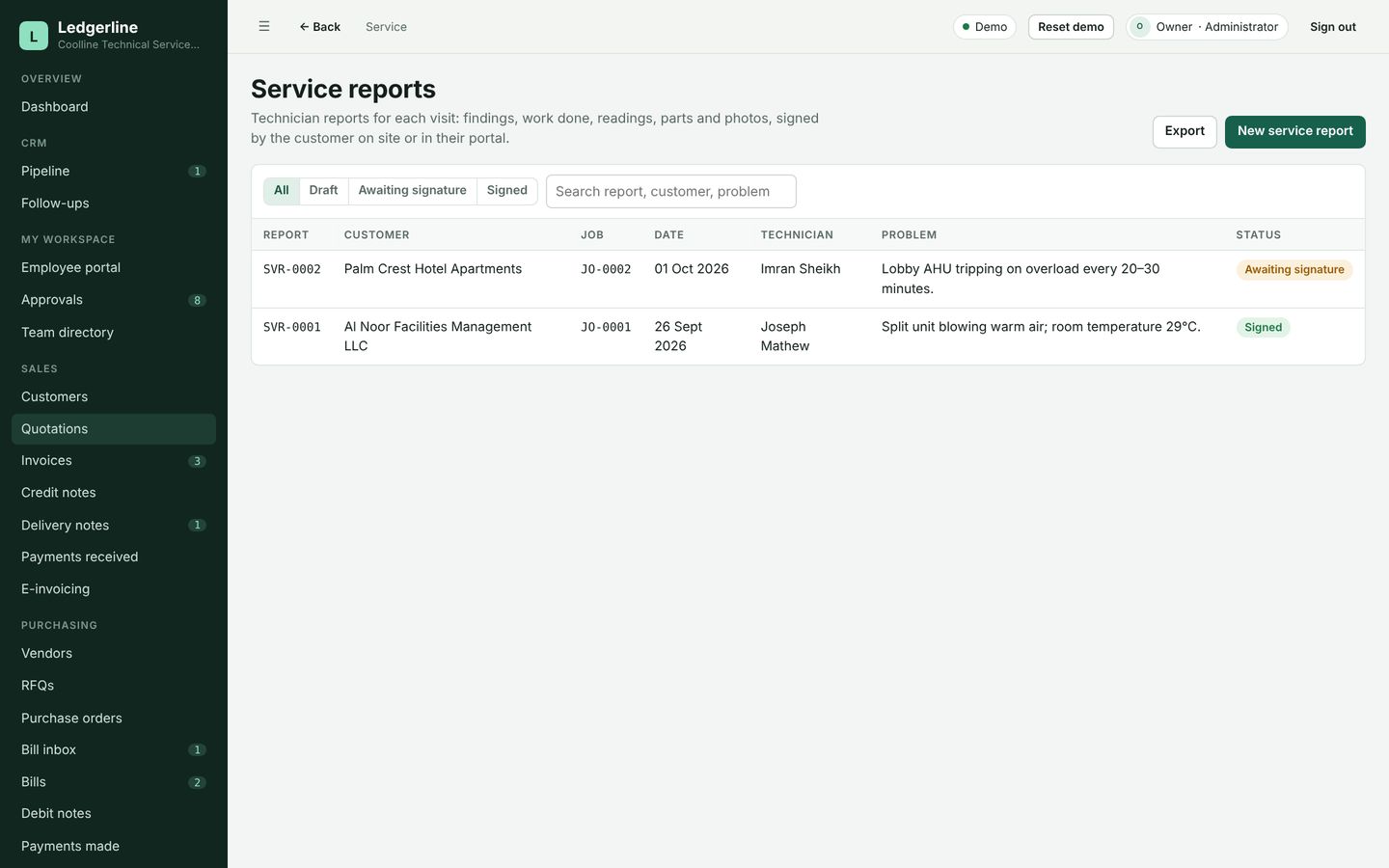
Task: Click the Ledgerline logo icon
Action: 34,36
